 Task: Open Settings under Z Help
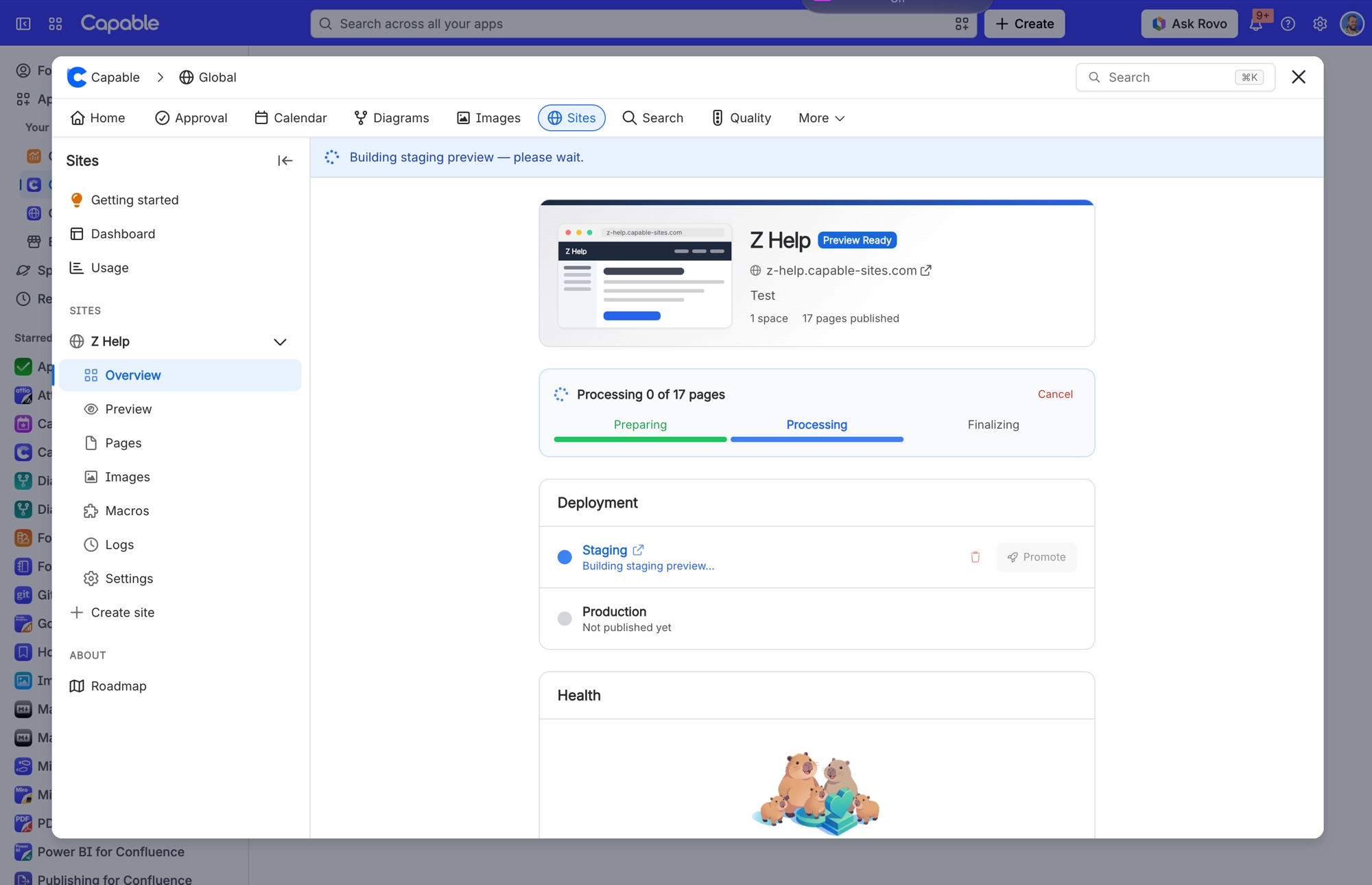(180, 579)
